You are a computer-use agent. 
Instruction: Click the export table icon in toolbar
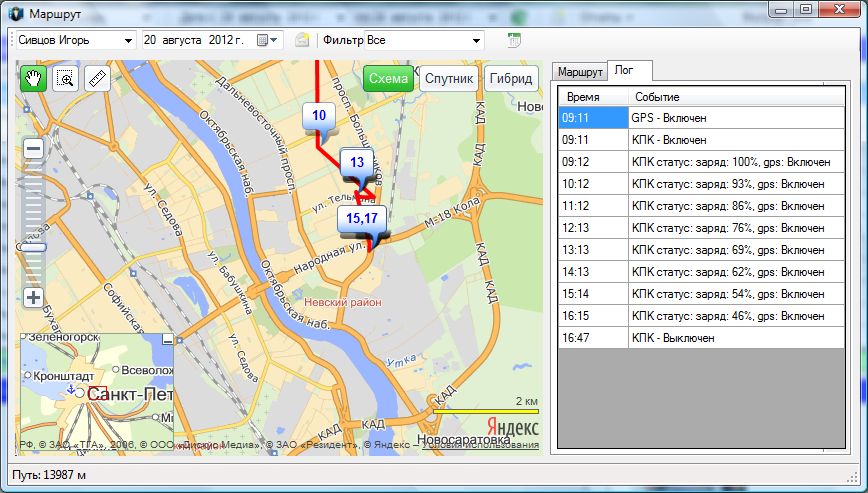coord(514,40)
